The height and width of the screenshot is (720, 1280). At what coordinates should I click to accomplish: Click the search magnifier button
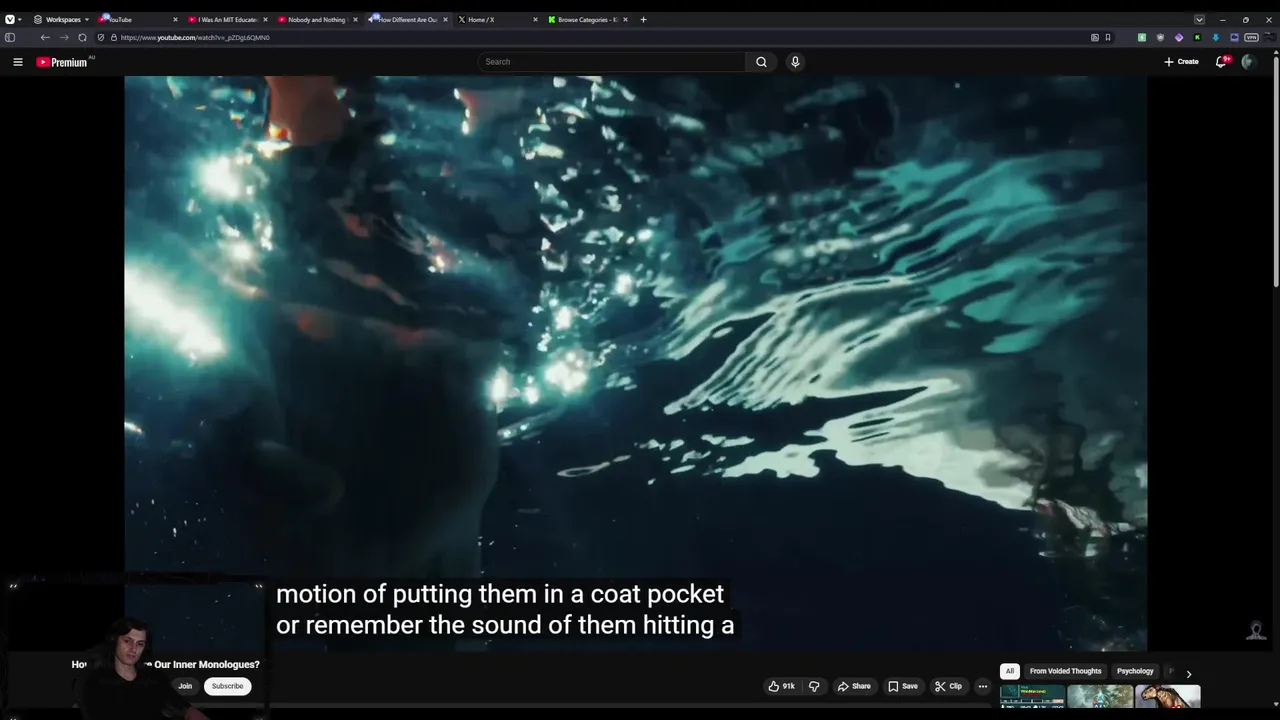click(761, 62)
